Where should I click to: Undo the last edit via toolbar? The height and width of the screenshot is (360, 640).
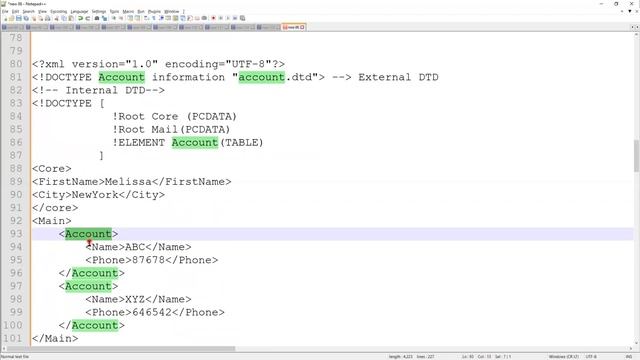[x=80, y=18]
